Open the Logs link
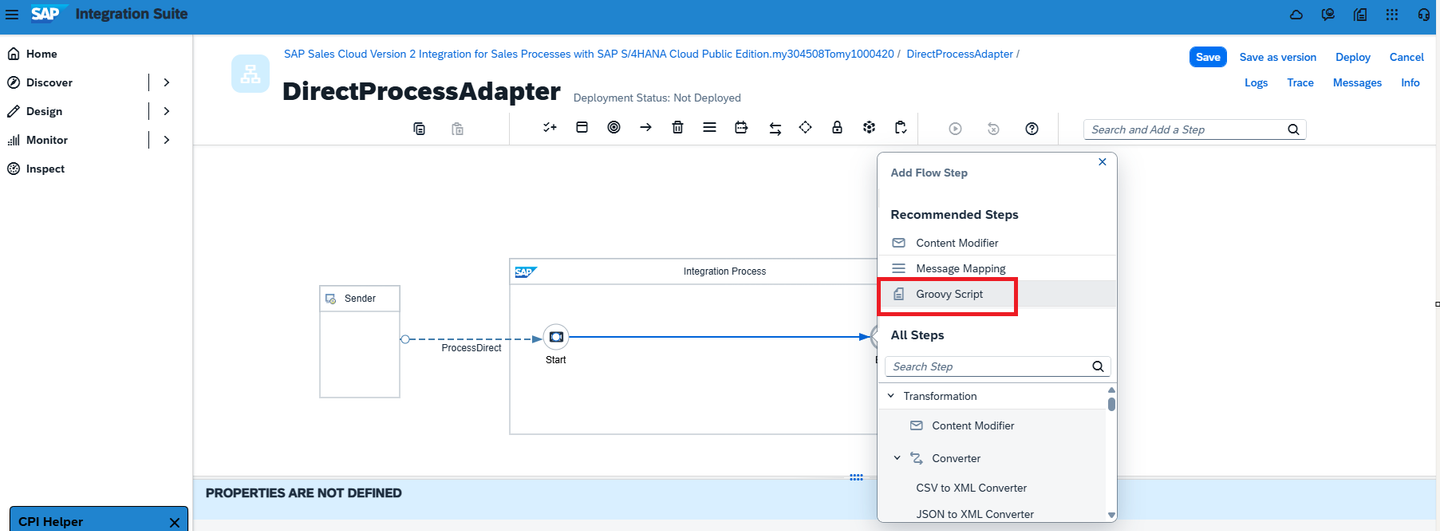Image resolution: width=1440 pixels, height=531 pixels. [x=1256, y=83]
